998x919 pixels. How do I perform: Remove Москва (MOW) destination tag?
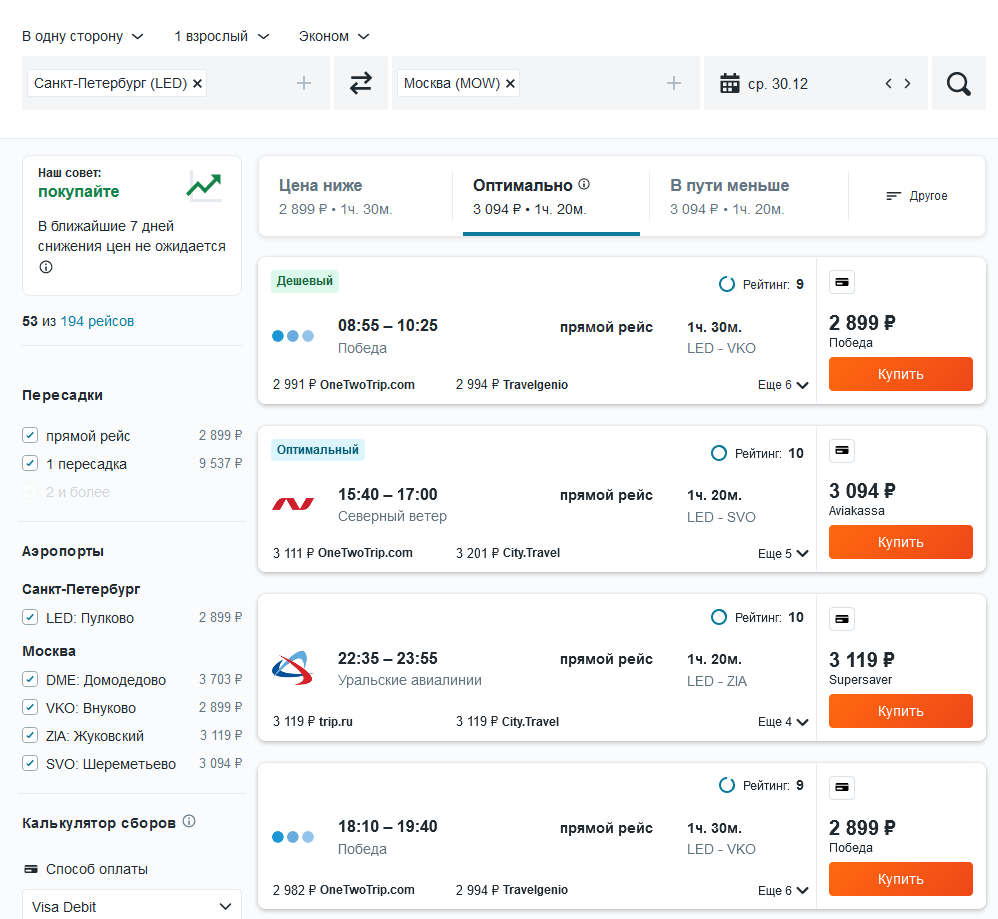[510, 83]
